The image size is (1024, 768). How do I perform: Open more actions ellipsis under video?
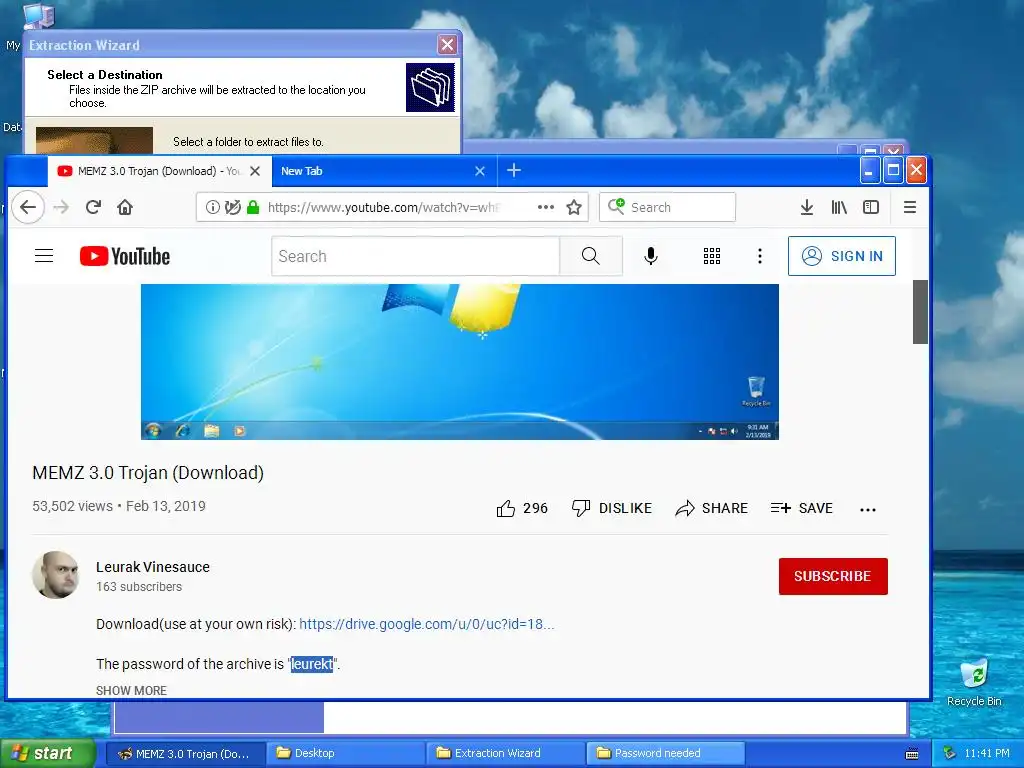[x=868, y=509]
